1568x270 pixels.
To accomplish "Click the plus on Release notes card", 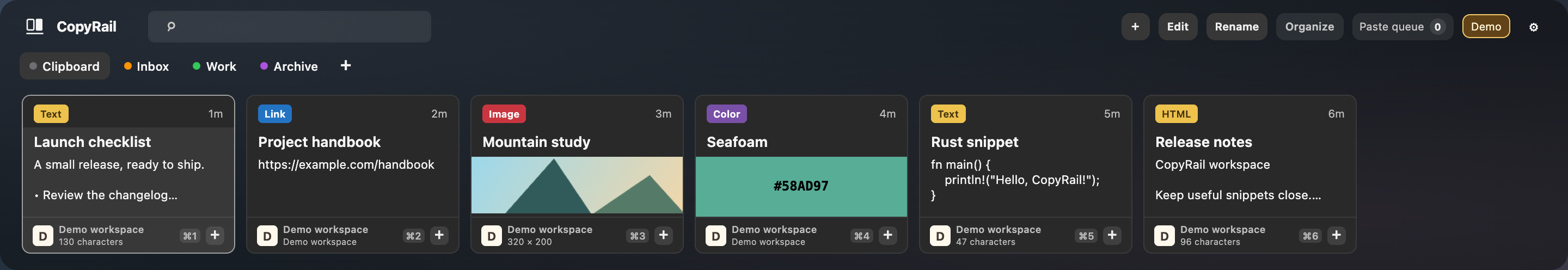I will pyautogui.click(x=1336, y=235).
